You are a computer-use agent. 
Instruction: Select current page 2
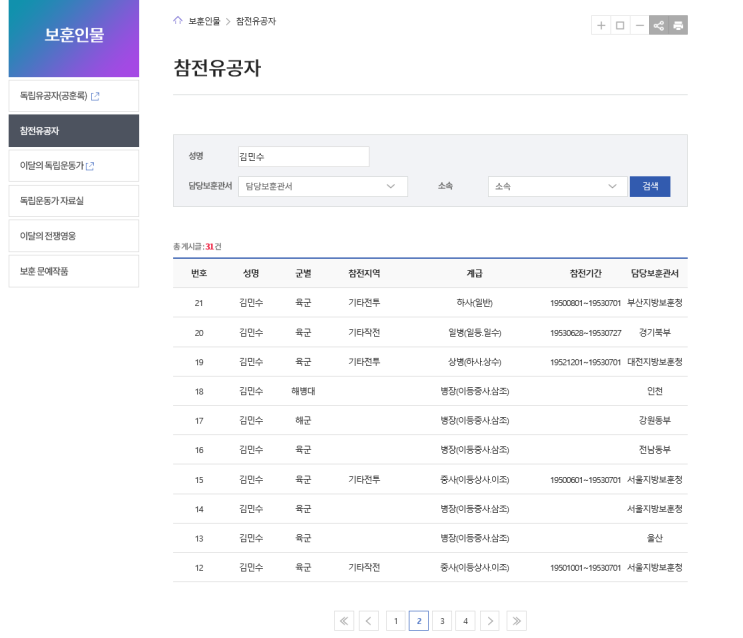(419, 621)
